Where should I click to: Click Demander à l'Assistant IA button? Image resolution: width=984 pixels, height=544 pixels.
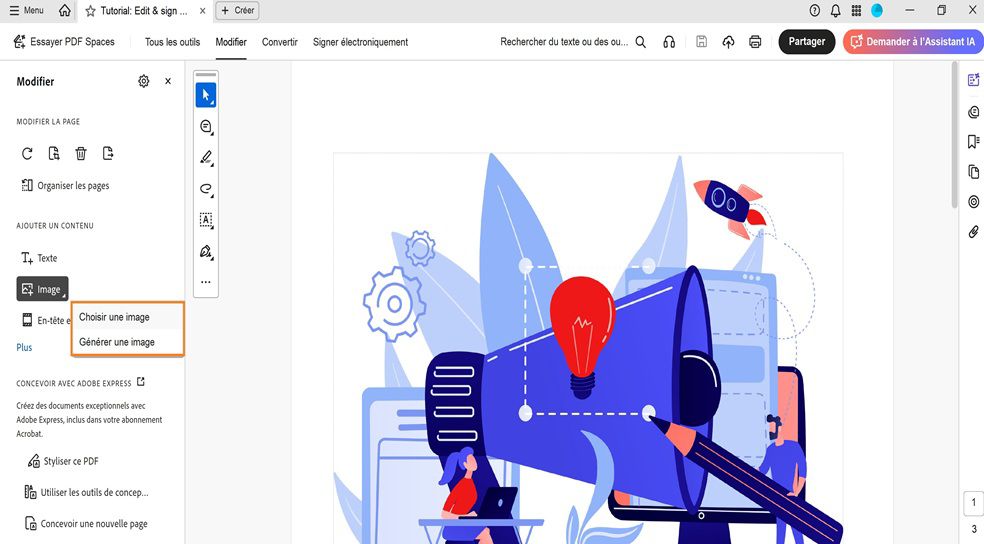pos(913,41)
